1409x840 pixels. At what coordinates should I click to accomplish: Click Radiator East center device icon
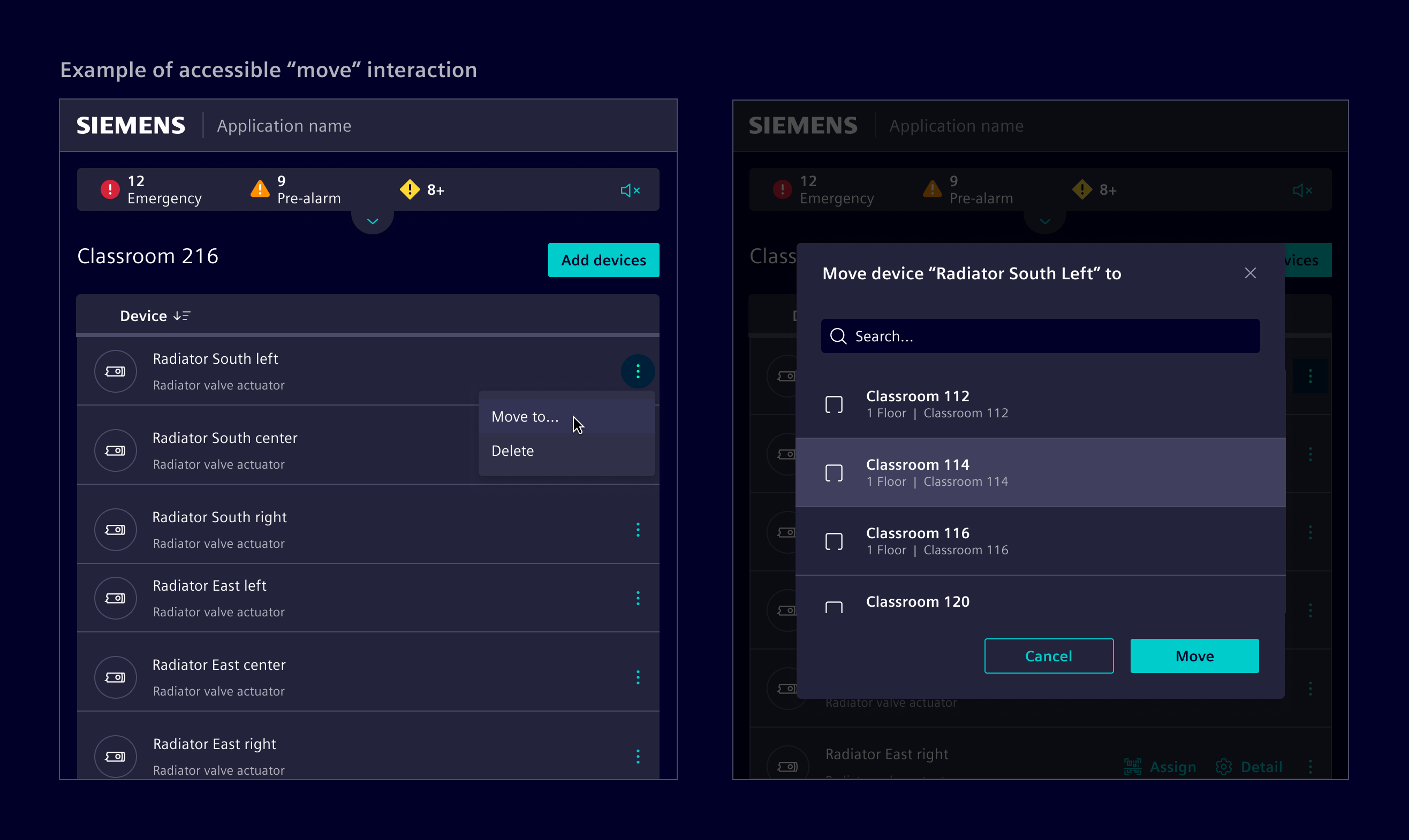[x=116, y=677]
